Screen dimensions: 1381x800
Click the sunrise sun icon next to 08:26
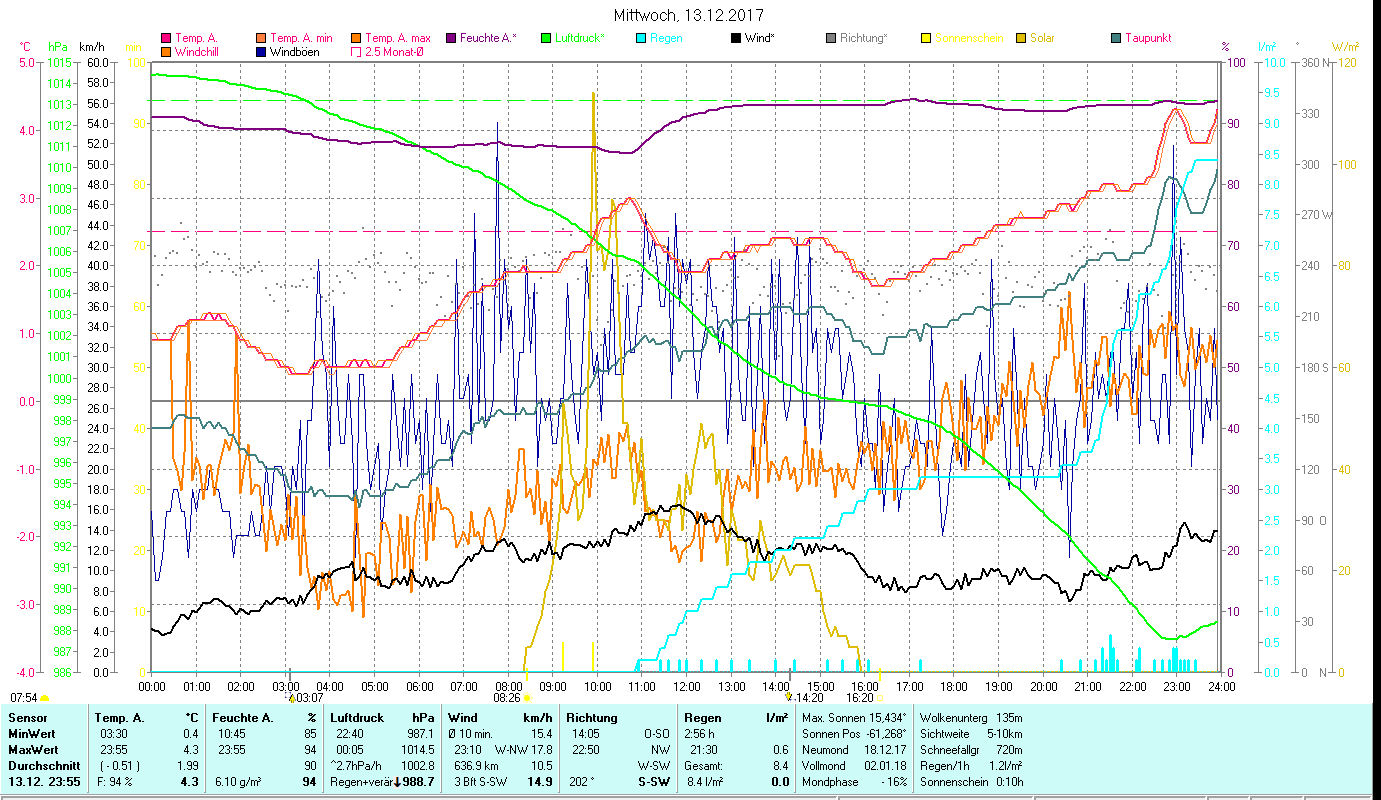[527, 698]
